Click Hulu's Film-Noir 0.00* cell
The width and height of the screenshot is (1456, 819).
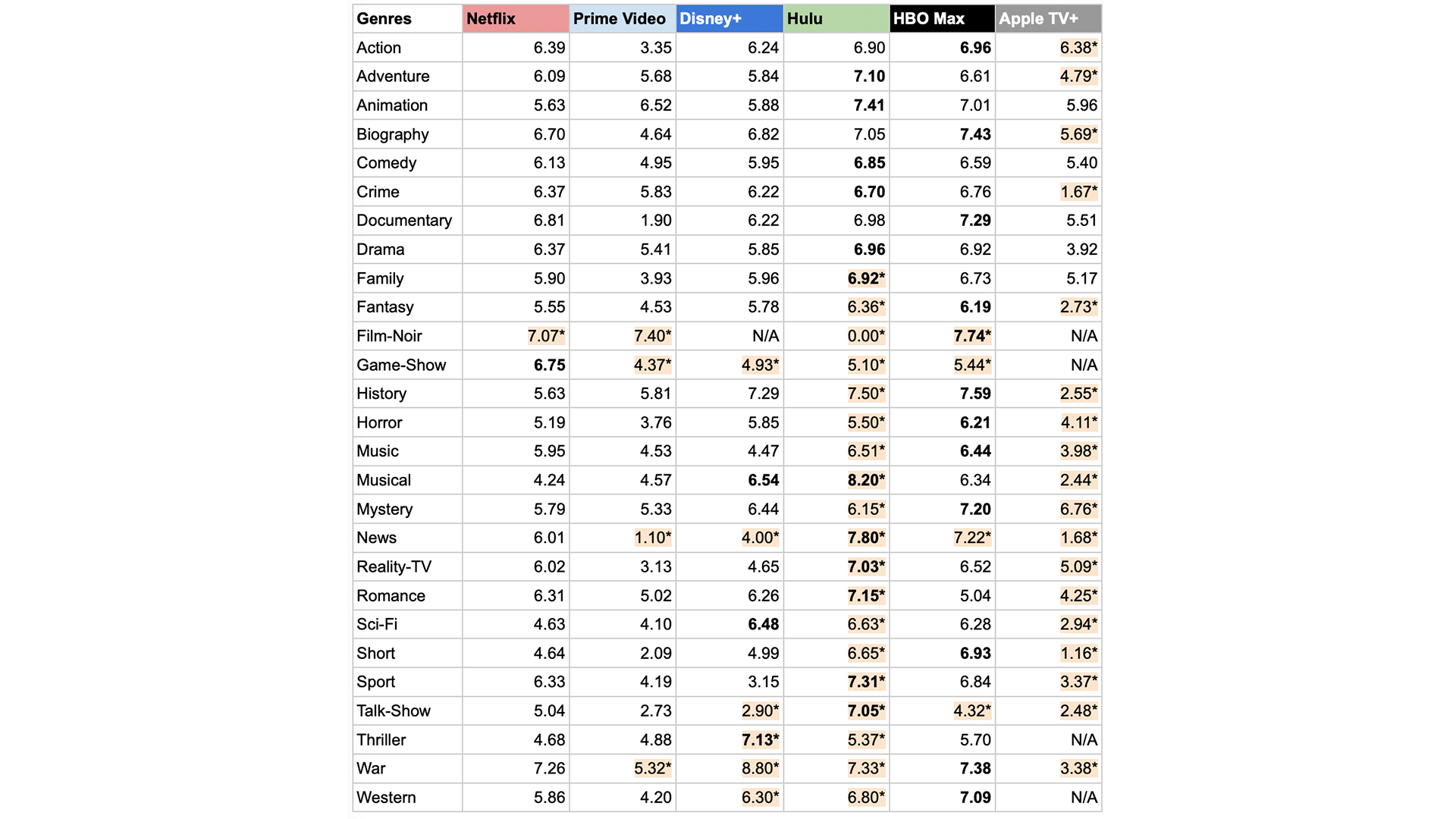(x=866, y=336)
